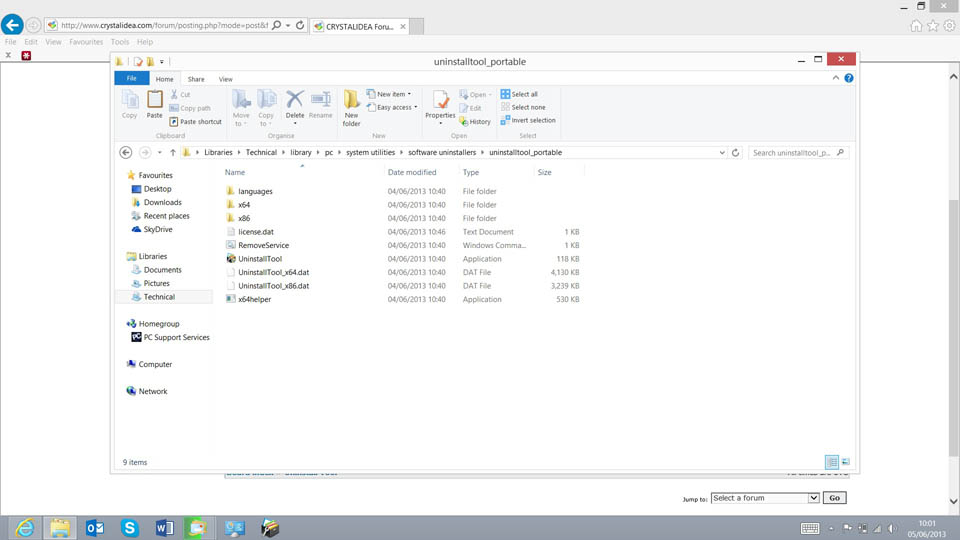
Task: Click the Edit command in Open group
Action: pos(470,108)
